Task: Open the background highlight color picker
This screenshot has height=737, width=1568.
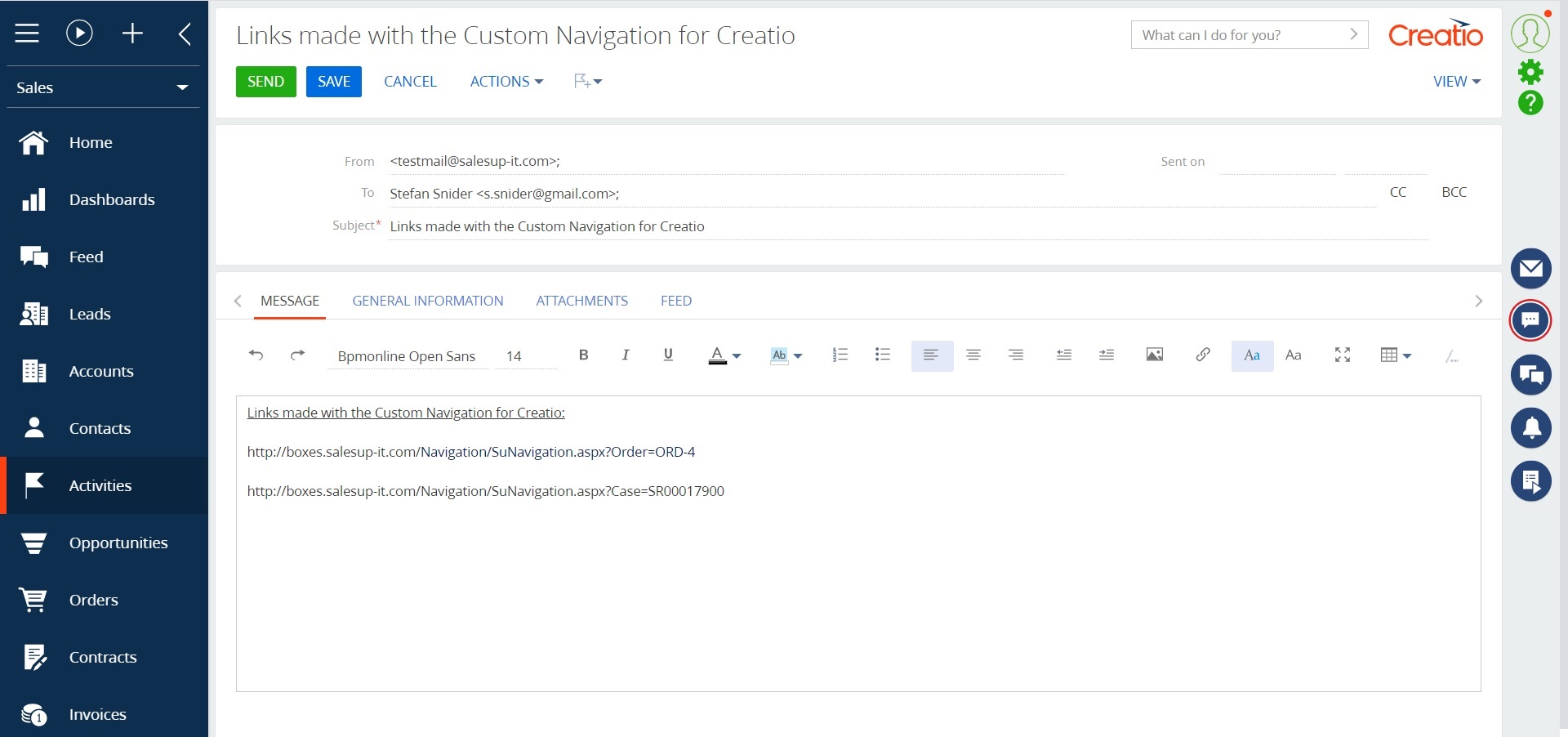Action: (x=786, y=355)
